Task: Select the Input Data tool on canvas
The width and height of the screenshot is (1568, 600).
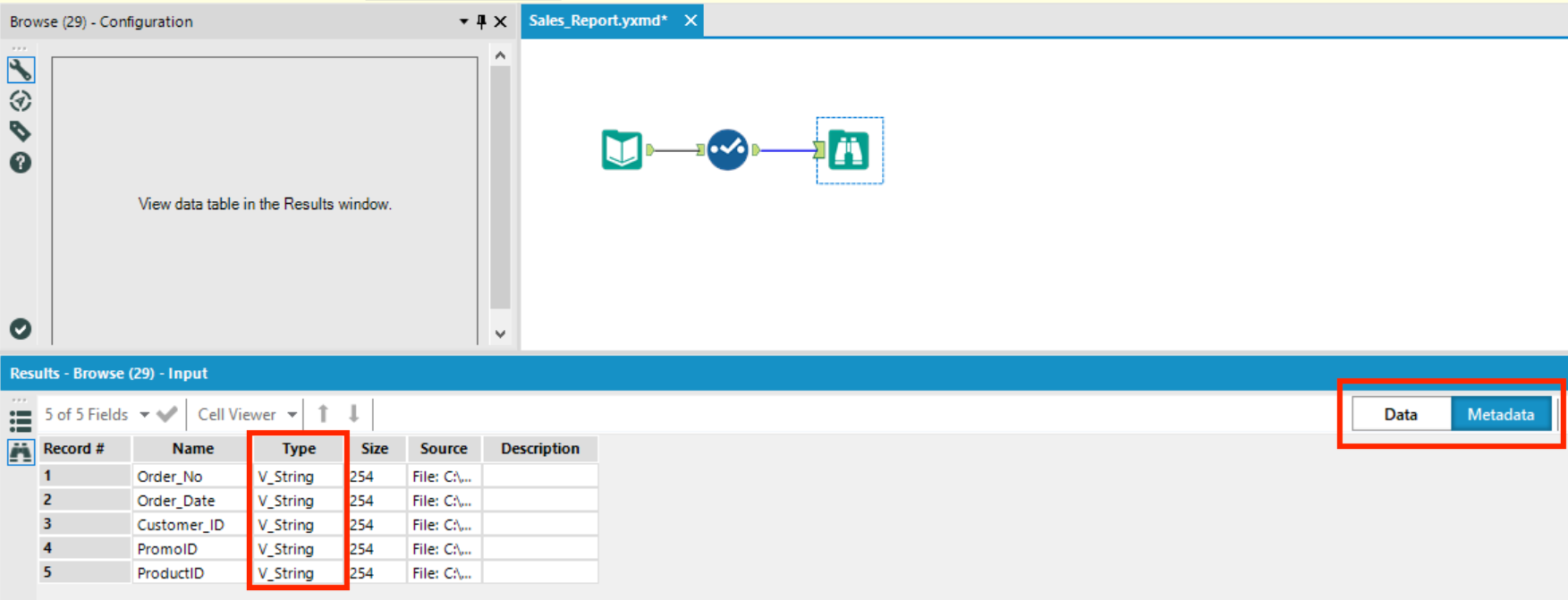Action: click(622, 149)
